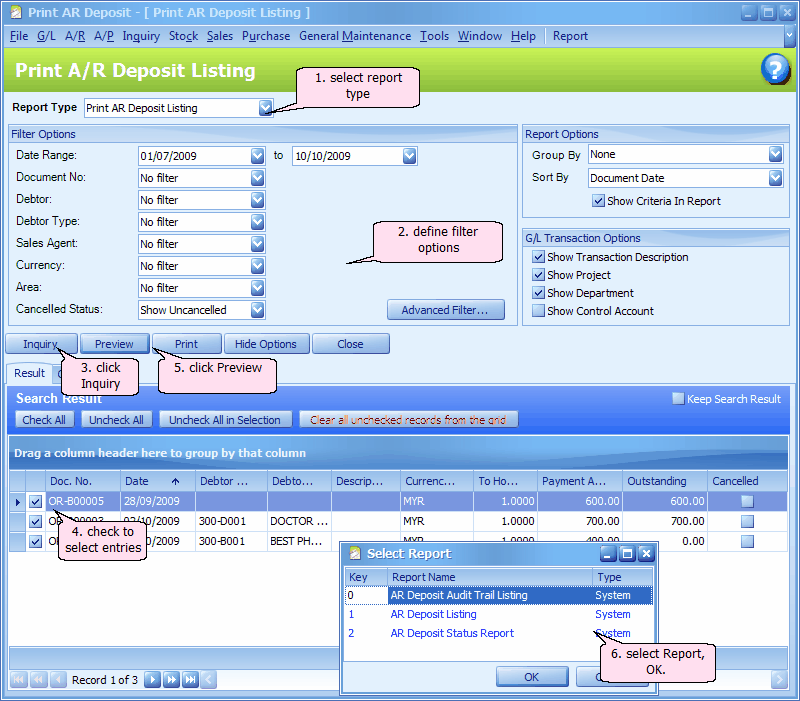This screenshot has width=800, height=701.
Task: Click the Inquiry button
Action: point(41,344)
